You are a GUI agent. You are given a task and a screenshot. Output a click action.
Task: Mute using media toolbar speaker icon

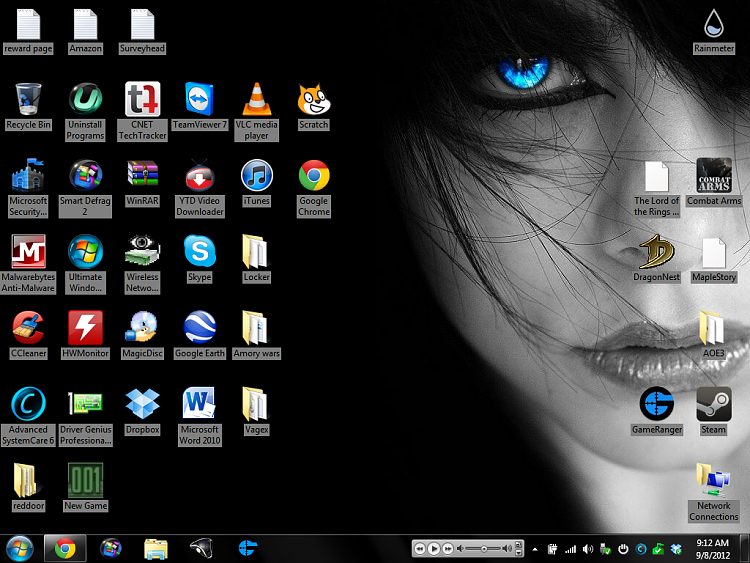point(460,549)
